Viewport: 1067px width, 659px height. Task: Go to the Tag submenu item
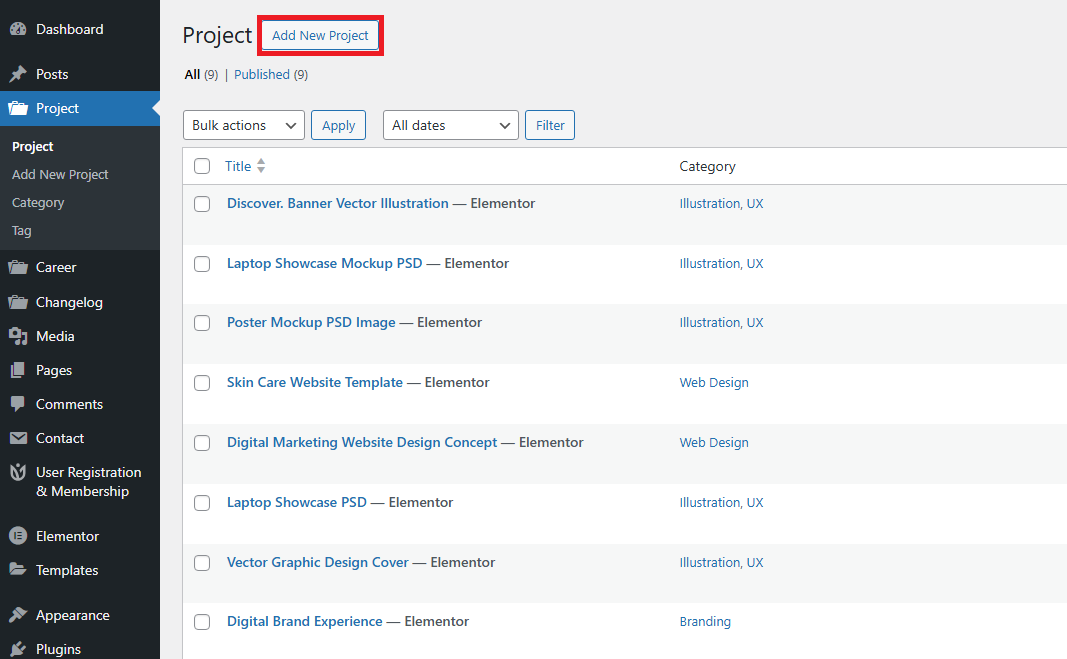pyautogui.click(x=22, y=230)
